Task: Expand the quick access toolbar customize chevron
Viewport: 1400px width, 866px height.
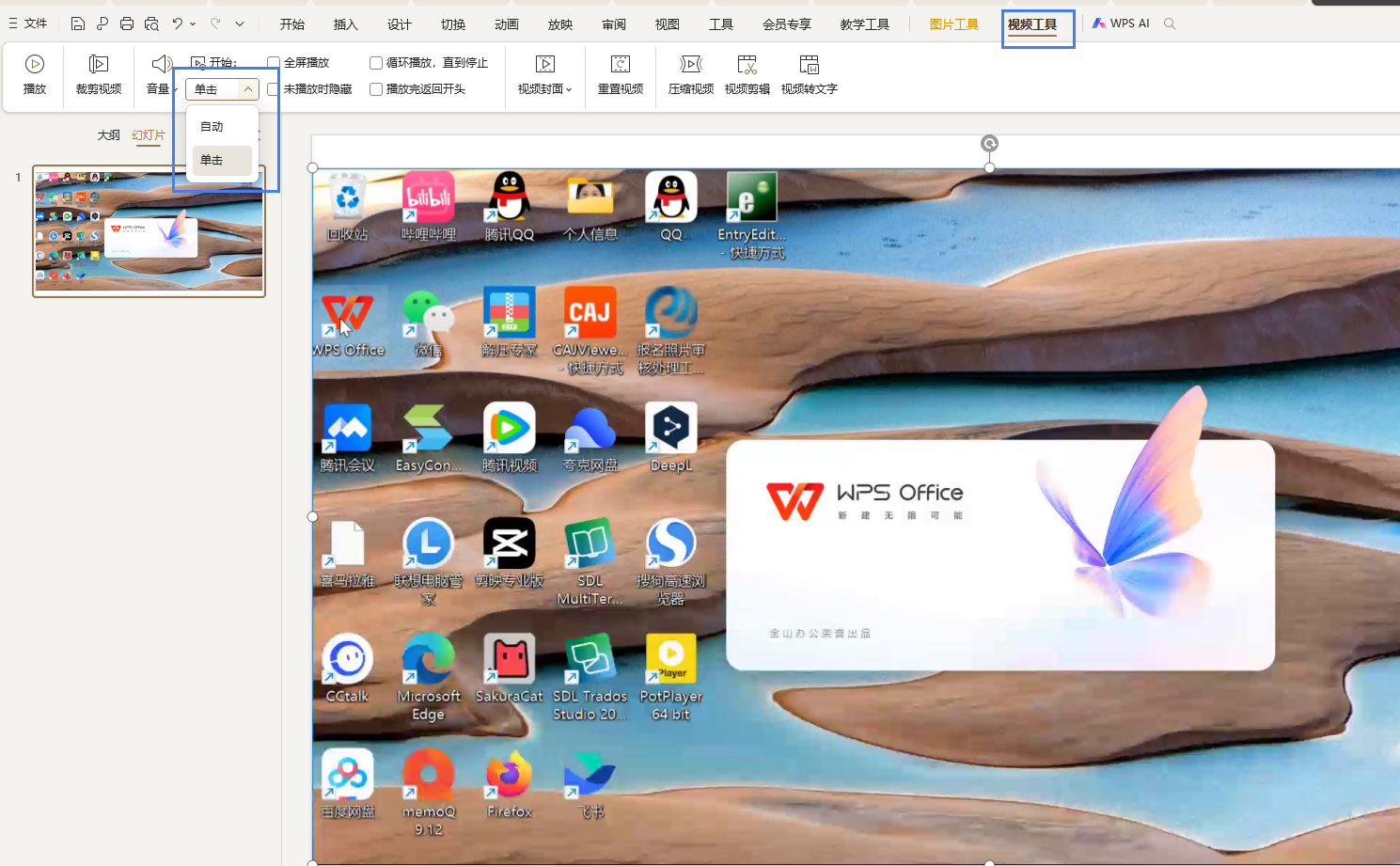Action: [240, 24]
